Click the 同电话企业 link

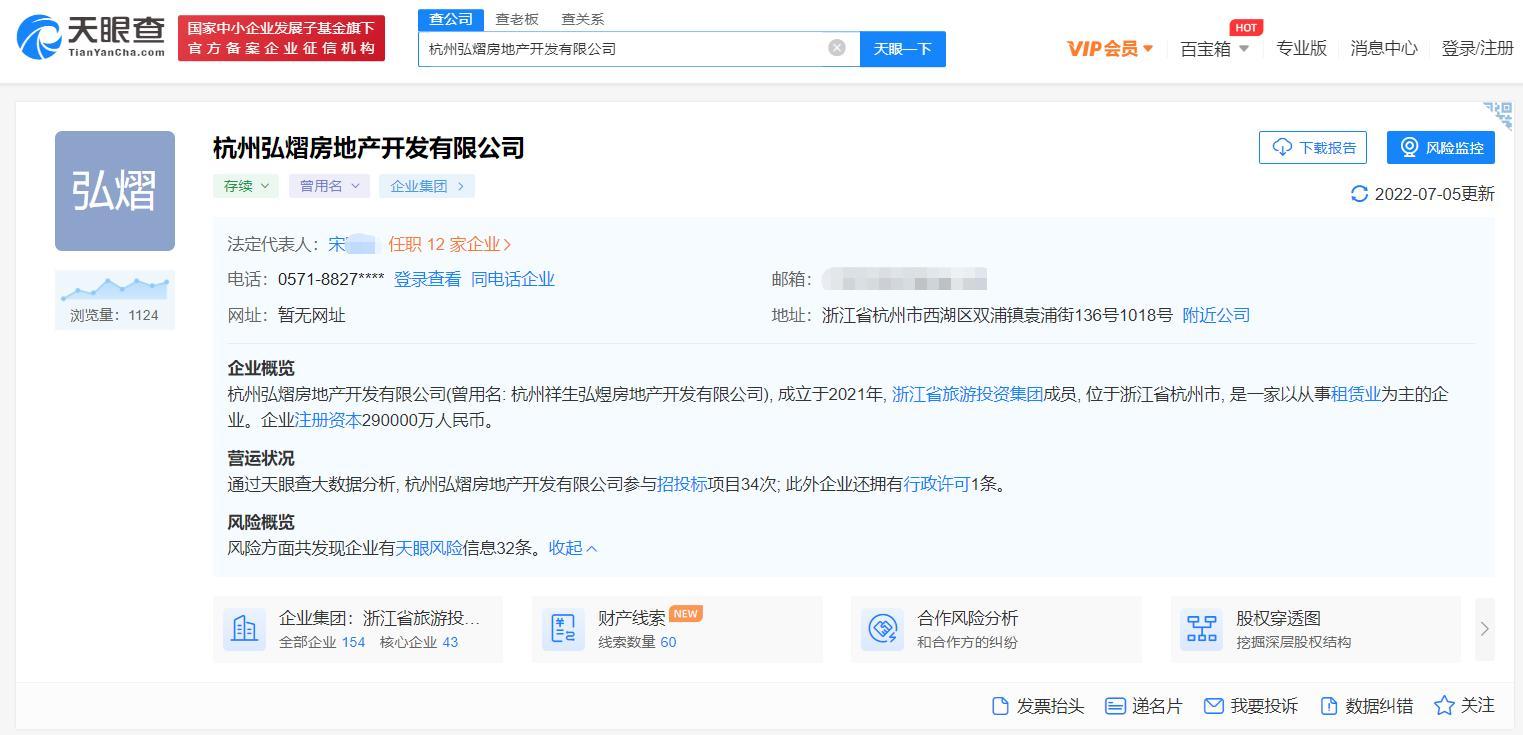[x=513, y=279]
